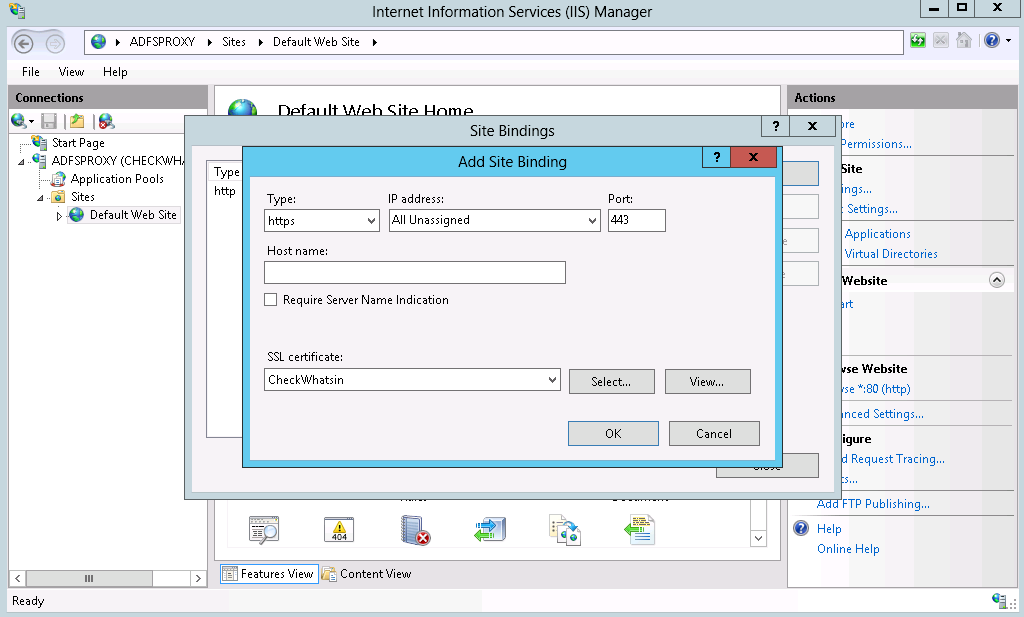Click the Back navigation arrow icon
This screenshot has height=617, width=1024.
[x=24, y=44]
